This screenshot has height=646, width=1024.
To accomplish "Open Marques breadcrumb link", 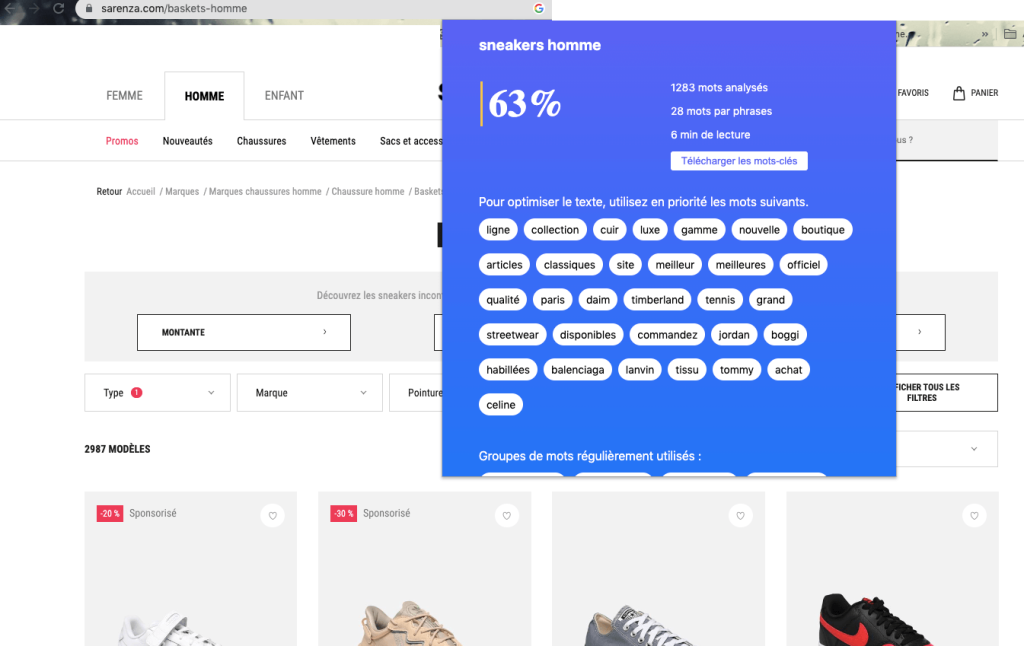I will pos(182,191).
